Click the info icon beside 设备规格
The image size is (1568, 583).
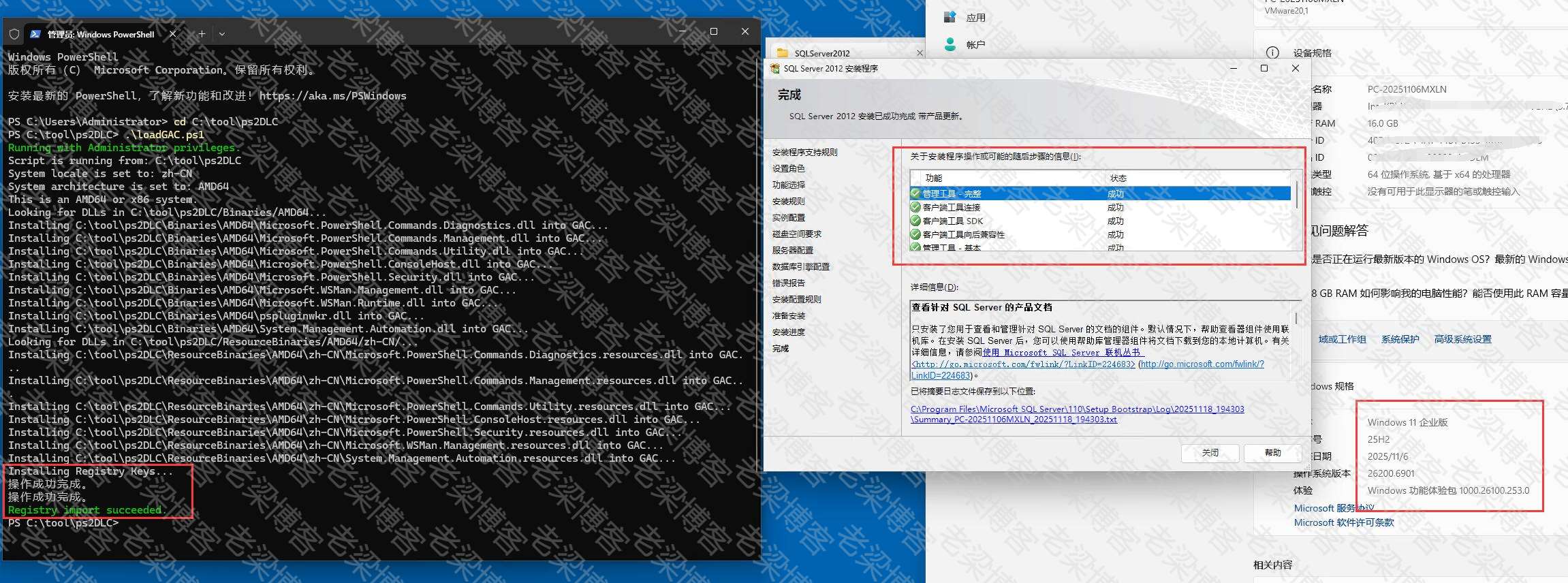[x=1272, y=53]
